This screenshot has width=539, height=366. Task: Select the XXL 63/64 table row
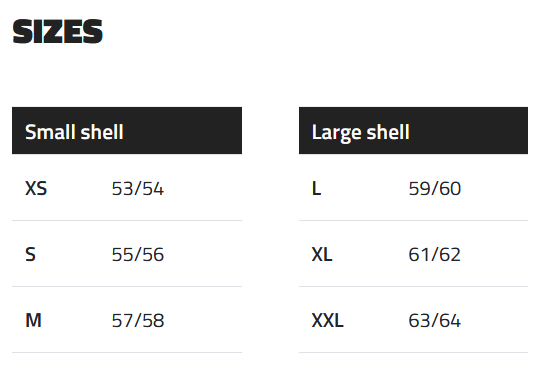pyautogui.click(x=413, y=320)
